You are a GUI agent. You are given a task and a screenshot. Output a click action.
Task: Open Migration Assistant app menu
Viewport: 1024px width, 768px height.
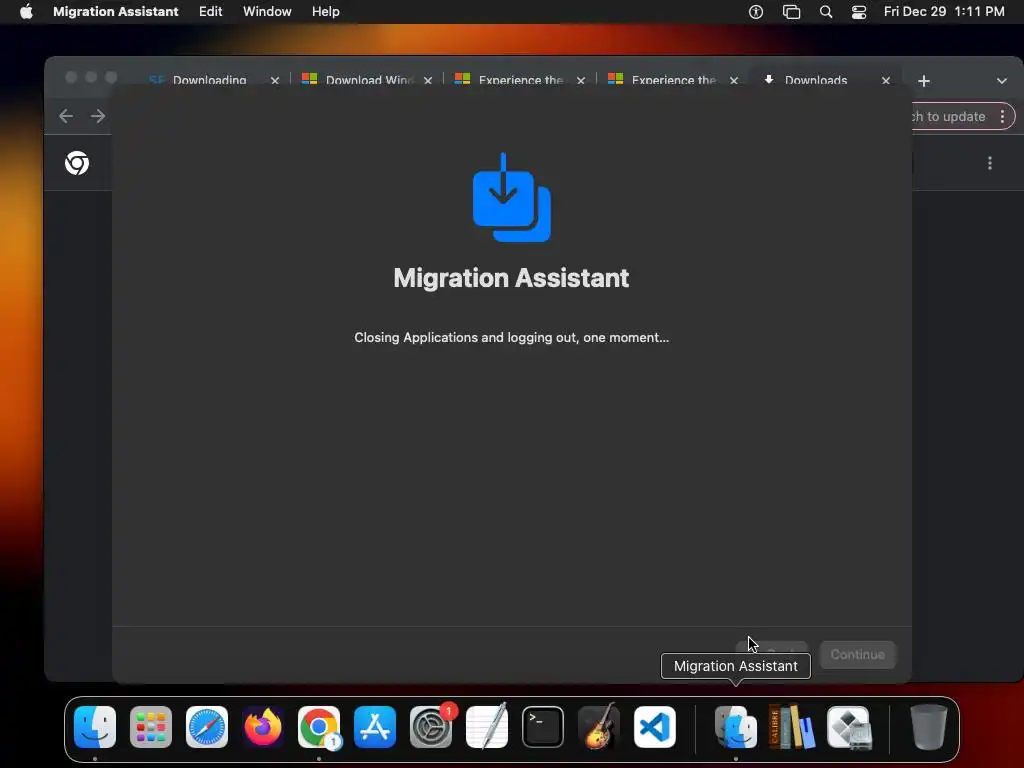116,12
